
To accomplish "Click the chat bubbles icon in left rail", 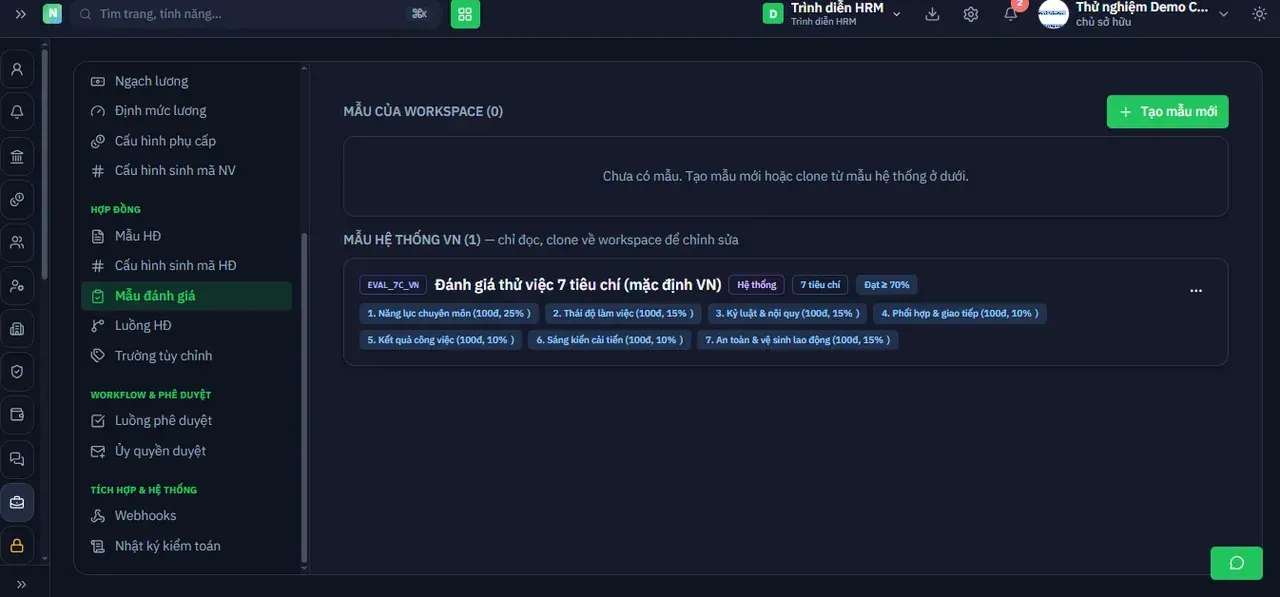I will click(x=17, y=459).
